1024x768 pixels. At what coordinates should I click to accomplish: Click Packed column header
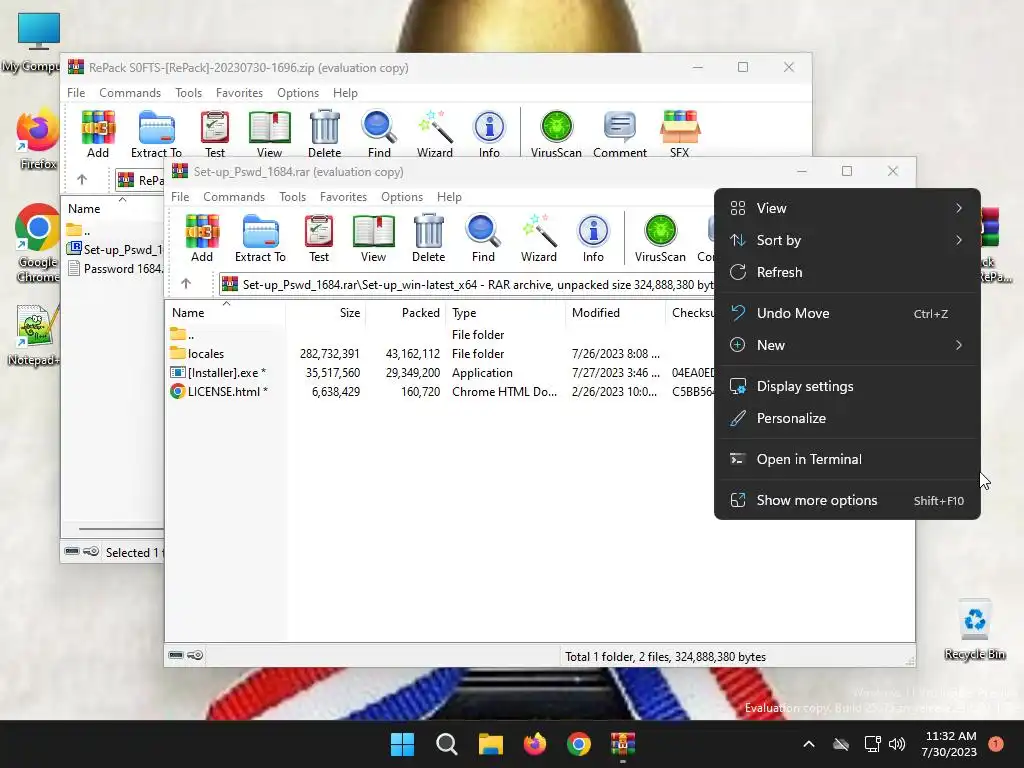[405, 313]
